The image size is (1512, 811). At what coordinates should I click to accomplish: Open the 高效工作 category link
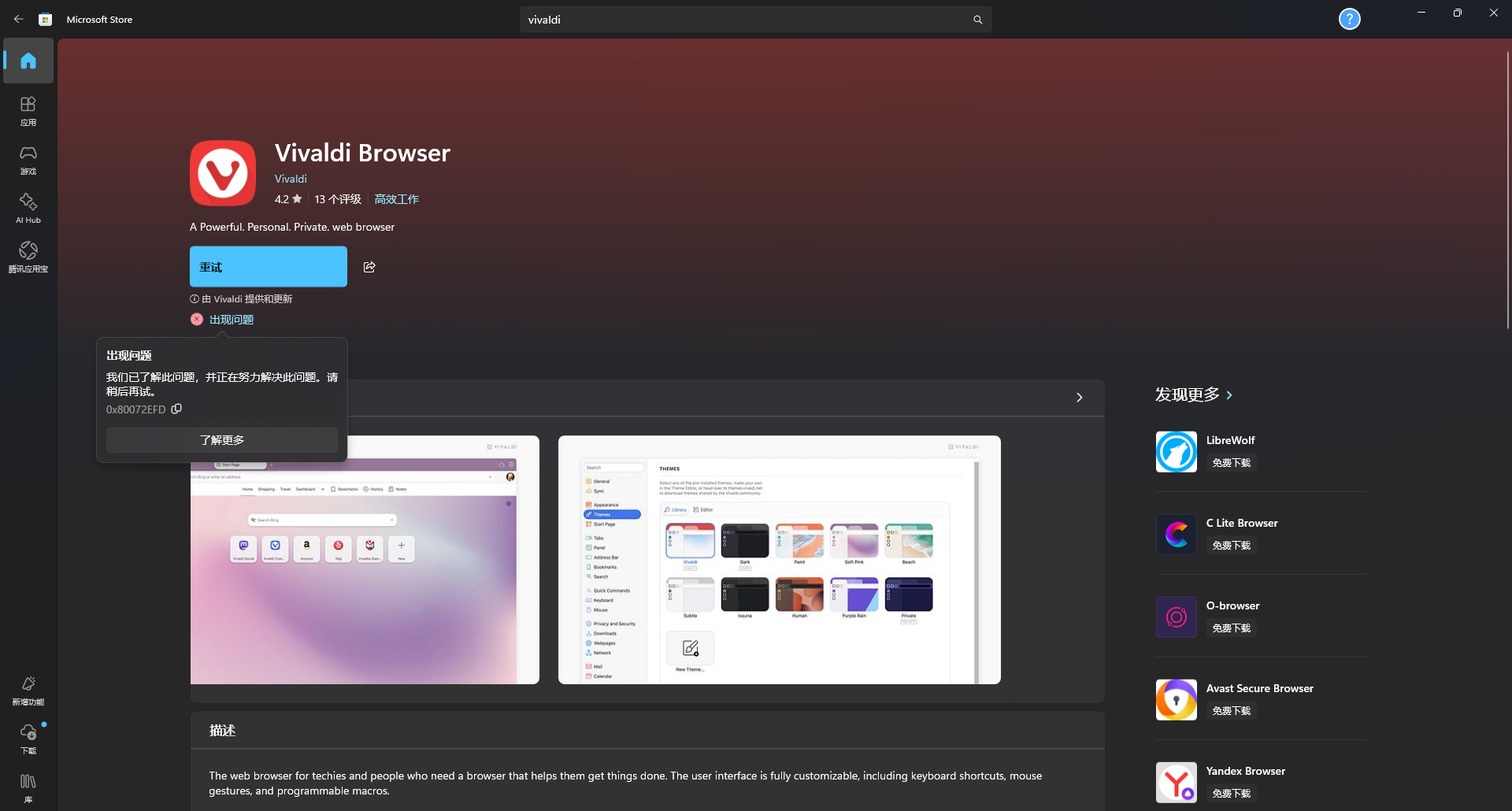396,199
